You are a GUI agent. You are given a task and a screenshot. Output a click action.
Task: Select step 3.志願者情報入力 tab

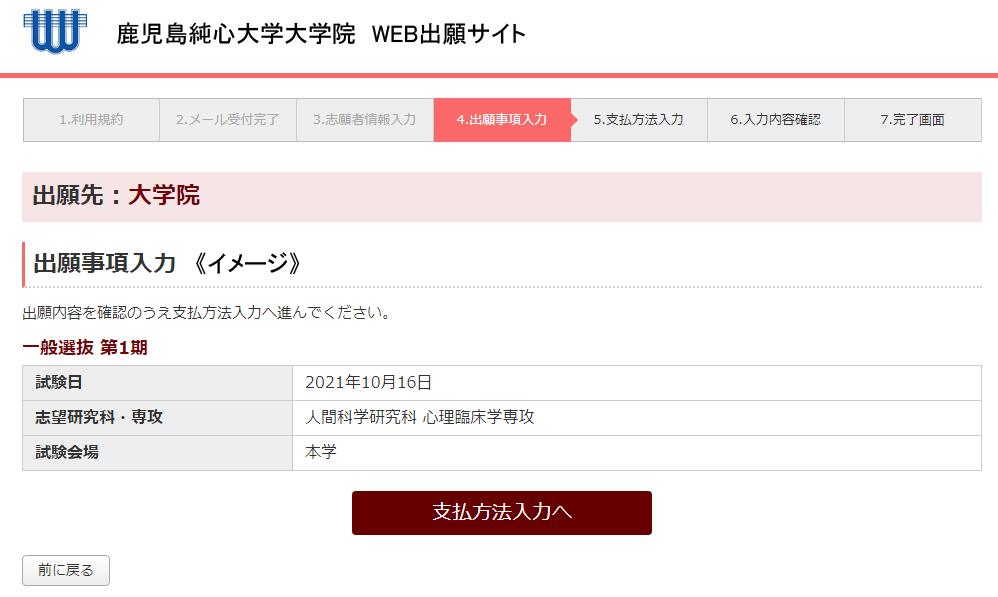click(365, 120)
